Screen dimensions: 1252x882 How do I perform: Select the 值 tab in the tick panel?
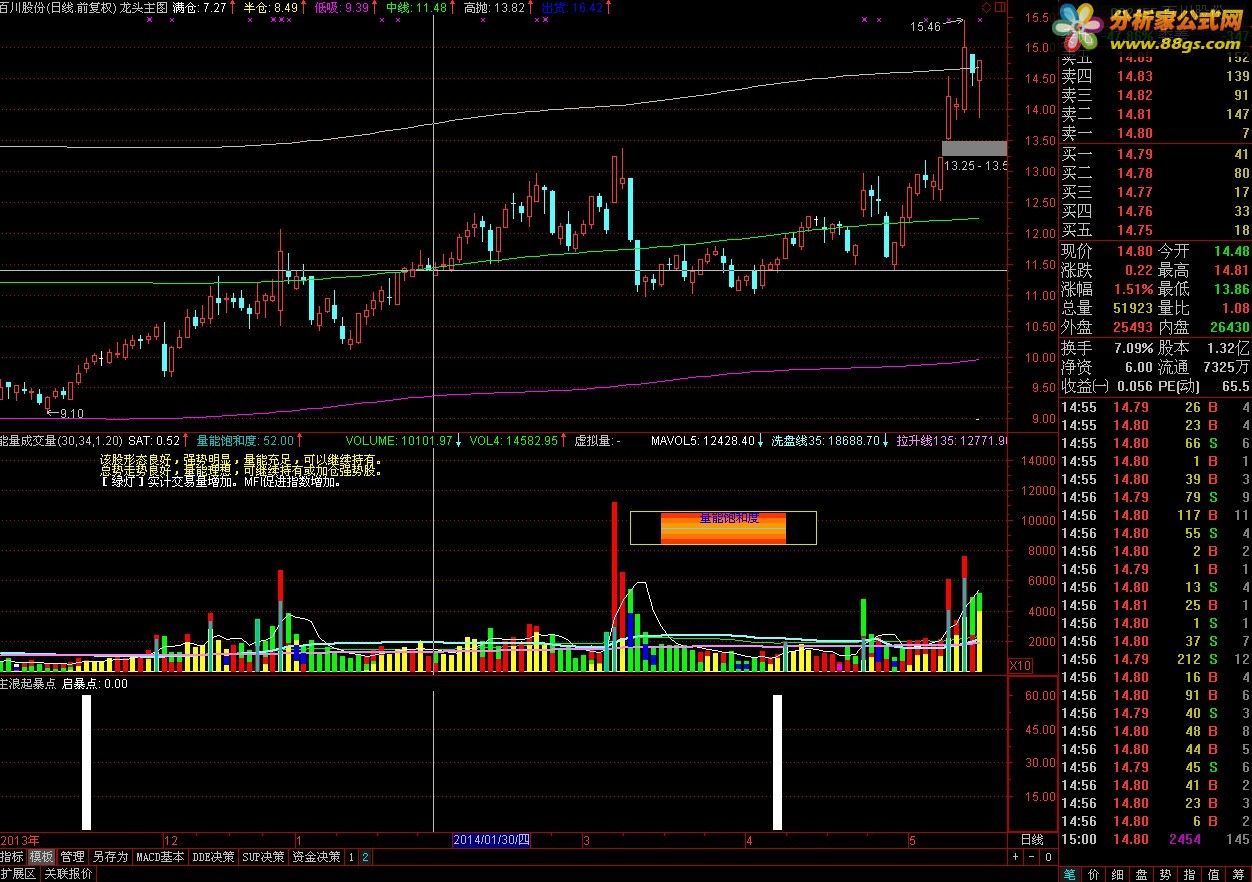pos(1215,874)
